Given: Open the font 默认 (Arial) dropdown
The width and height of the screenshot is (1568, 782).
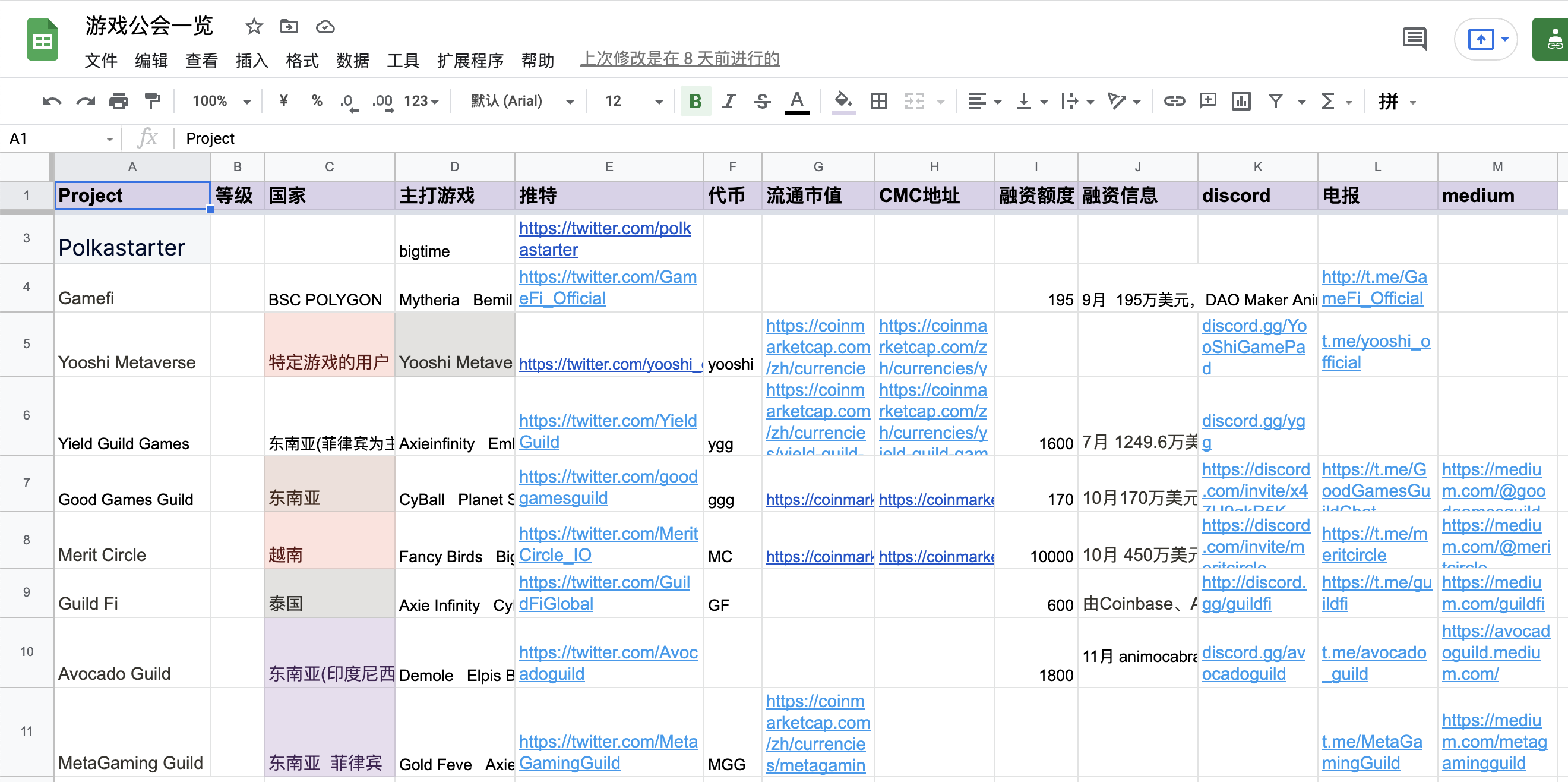Looking at the screenshot, I should (x=521, y=101).
